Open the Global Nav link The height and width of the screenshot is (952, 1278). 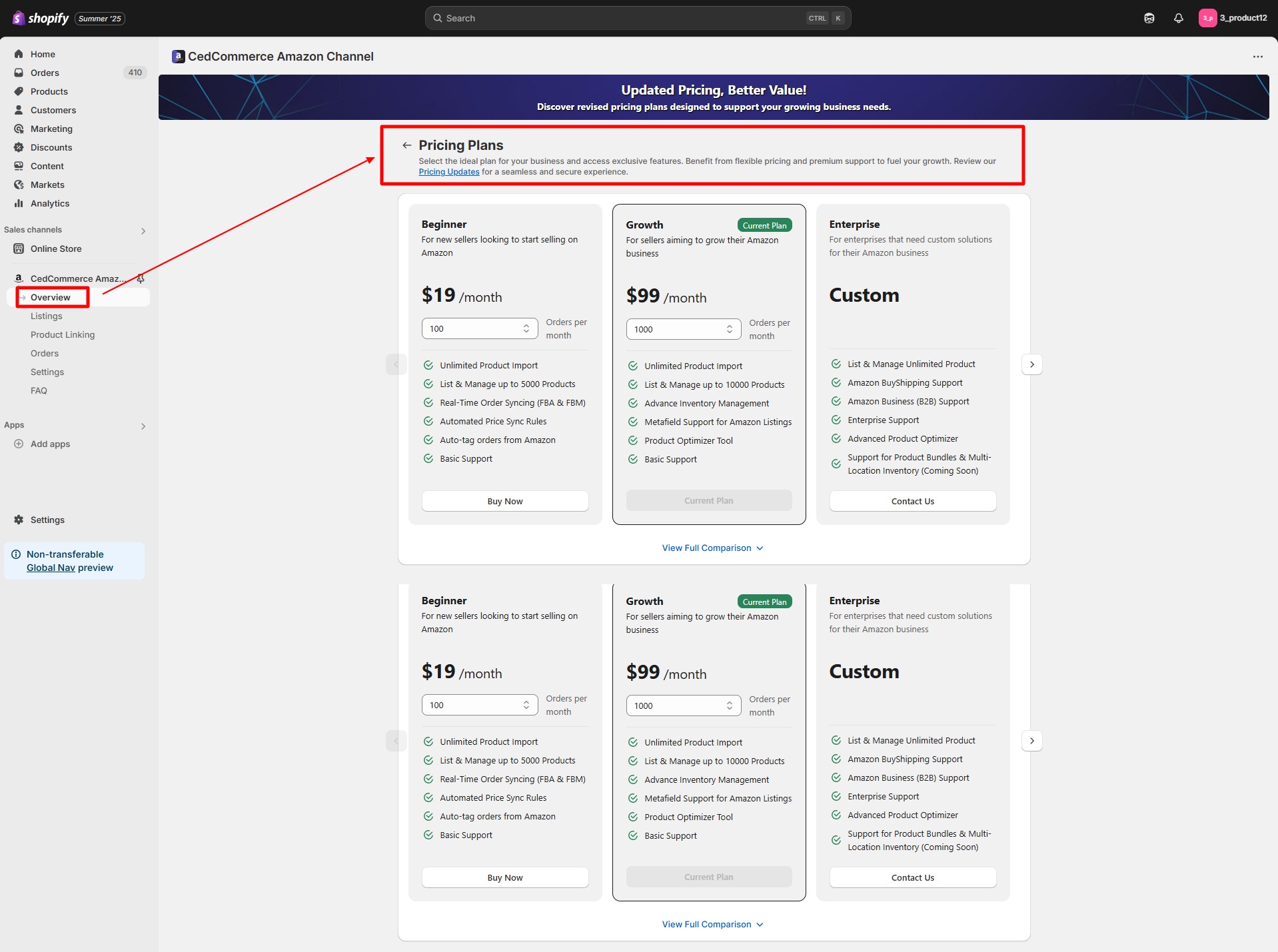coord(51,568)
